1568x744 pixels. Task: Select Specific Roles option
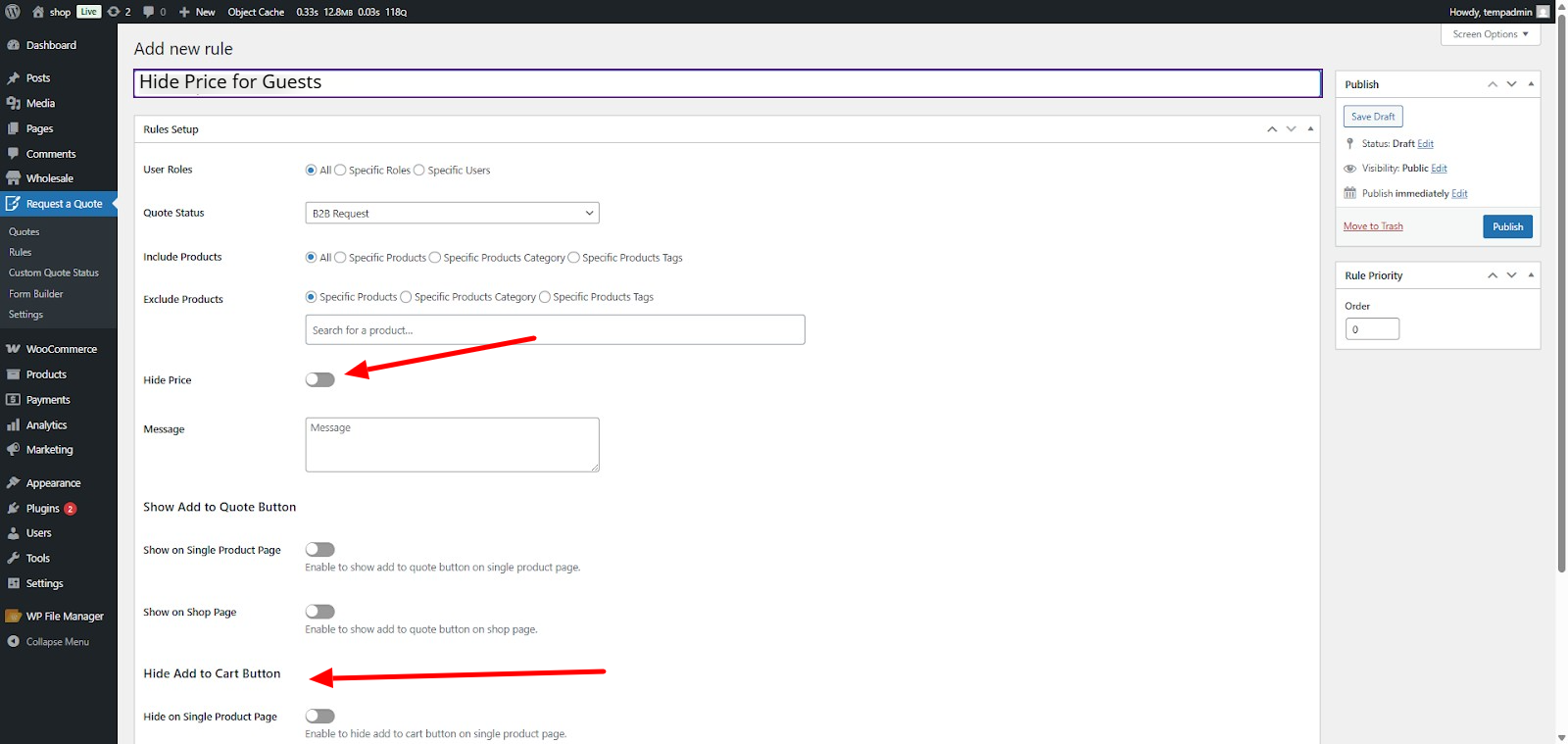pos(340,171)
